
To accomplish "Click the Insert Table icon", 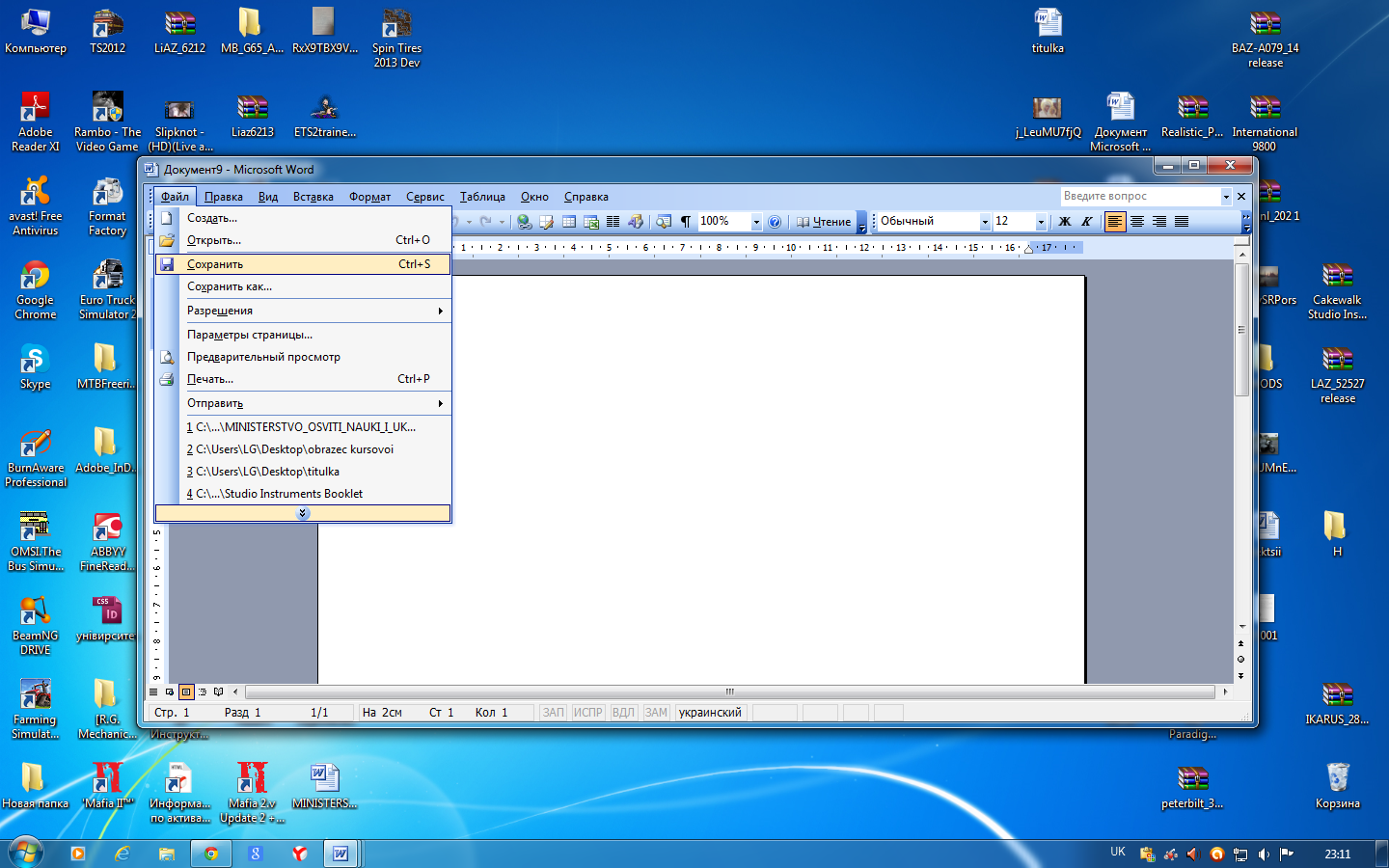I will tap(569, 222).
